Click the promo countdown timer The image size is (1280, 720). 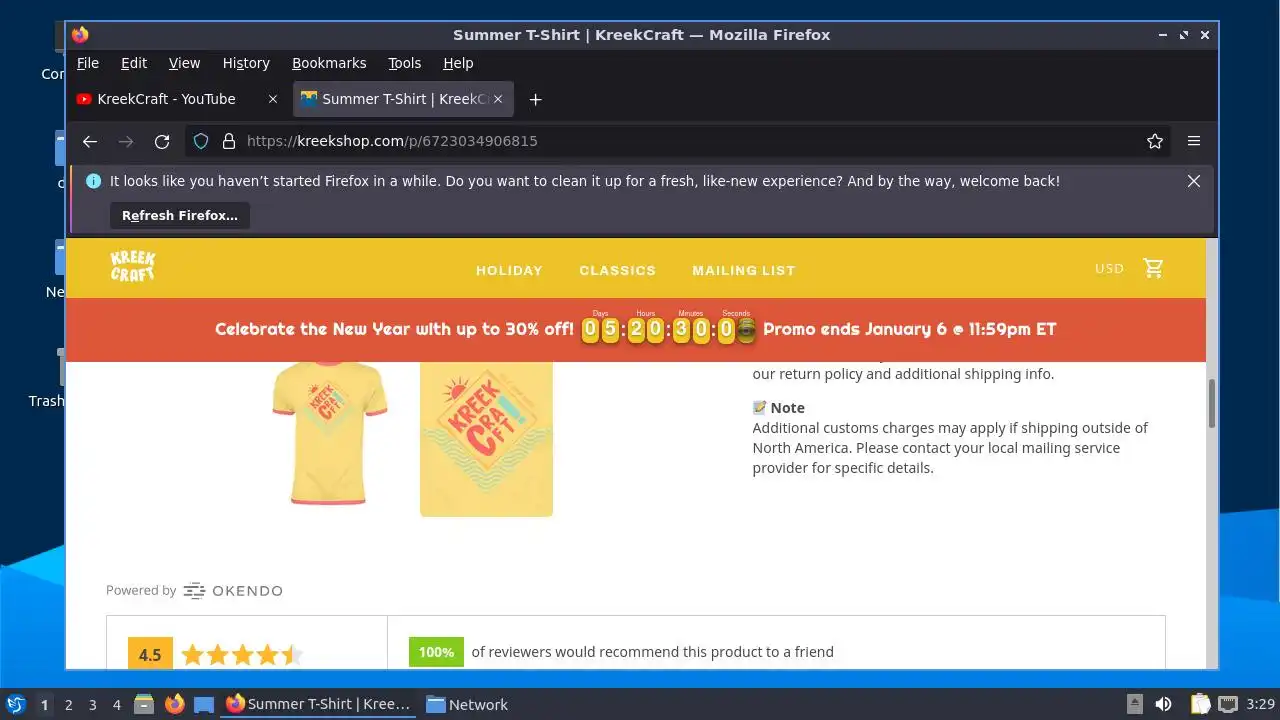click(x=671, y=327)
